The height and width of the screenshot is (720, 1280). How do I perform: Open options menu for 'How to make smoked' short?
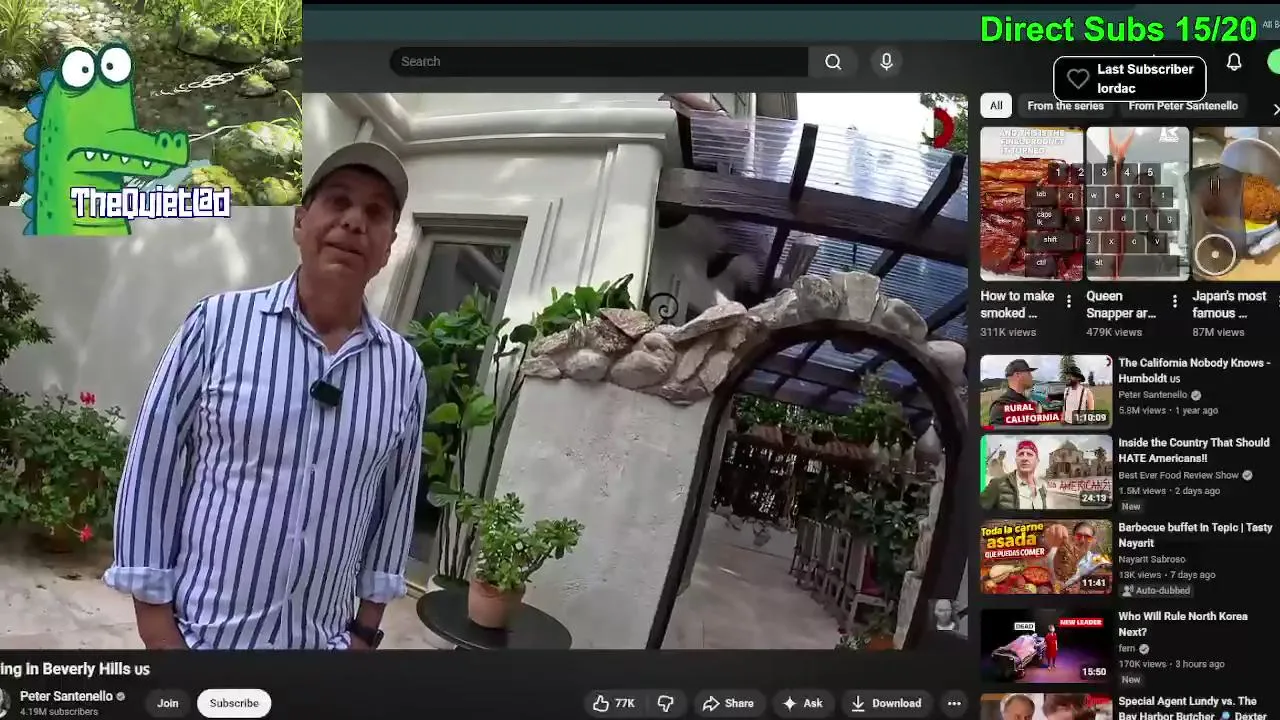1069,300
